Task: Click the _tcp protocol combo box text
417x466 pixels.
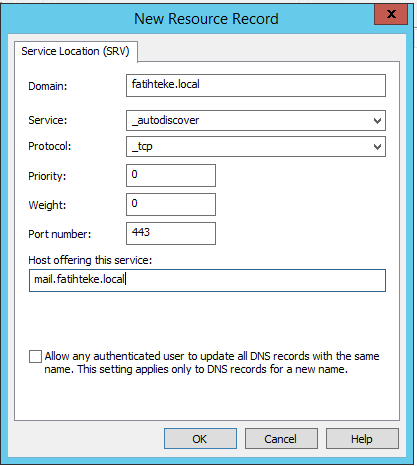Action: click(142, 147)
